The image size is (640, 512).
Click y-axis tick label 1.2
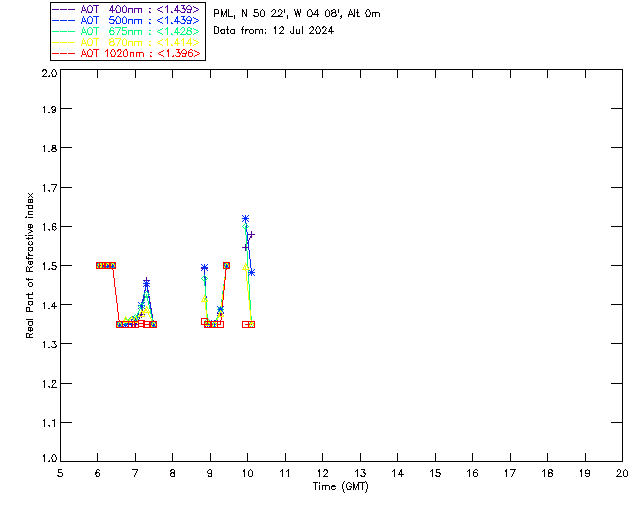(x=49, y=384)
